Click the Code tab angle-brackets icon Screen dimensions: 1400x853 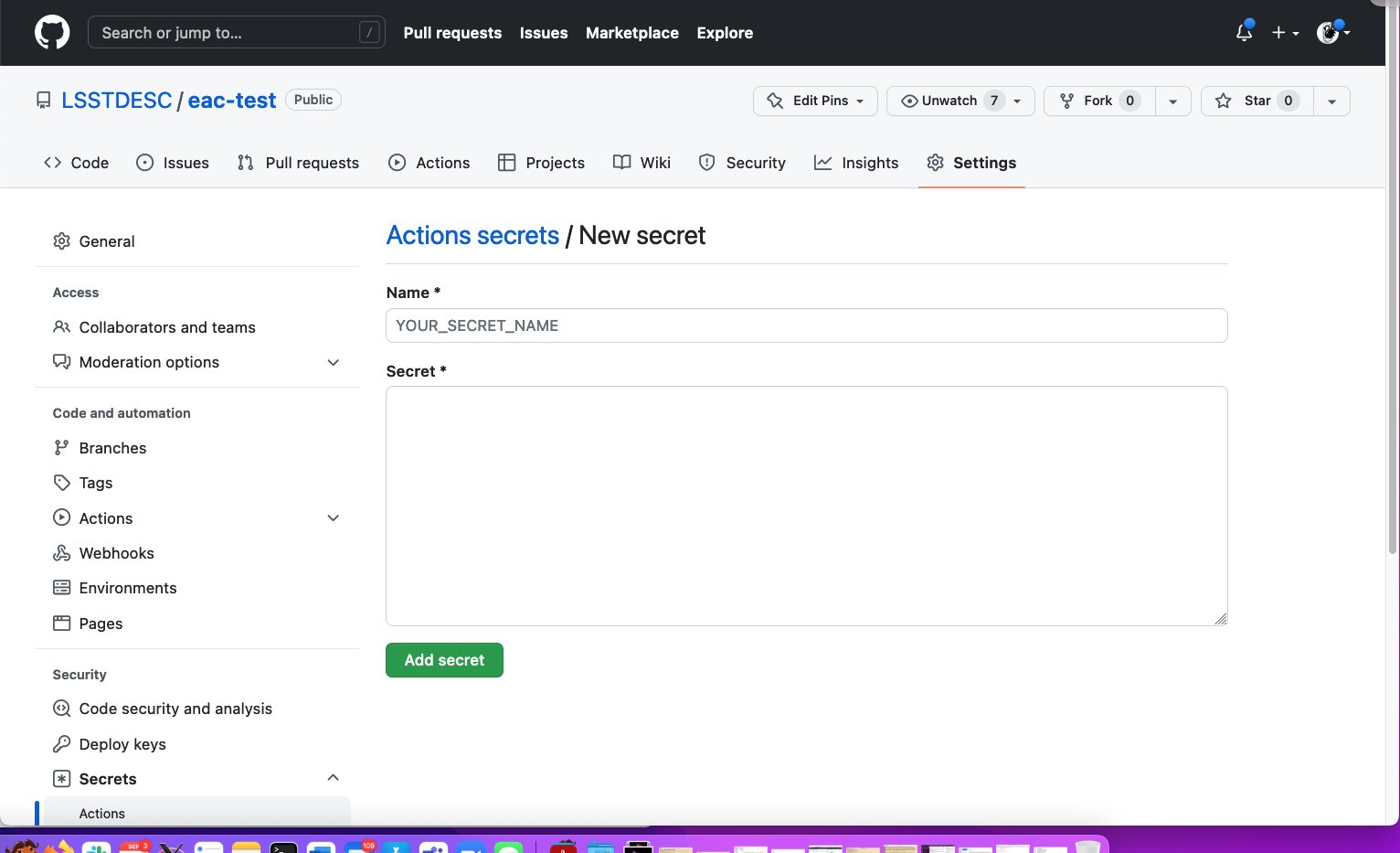tap(52, 163)
